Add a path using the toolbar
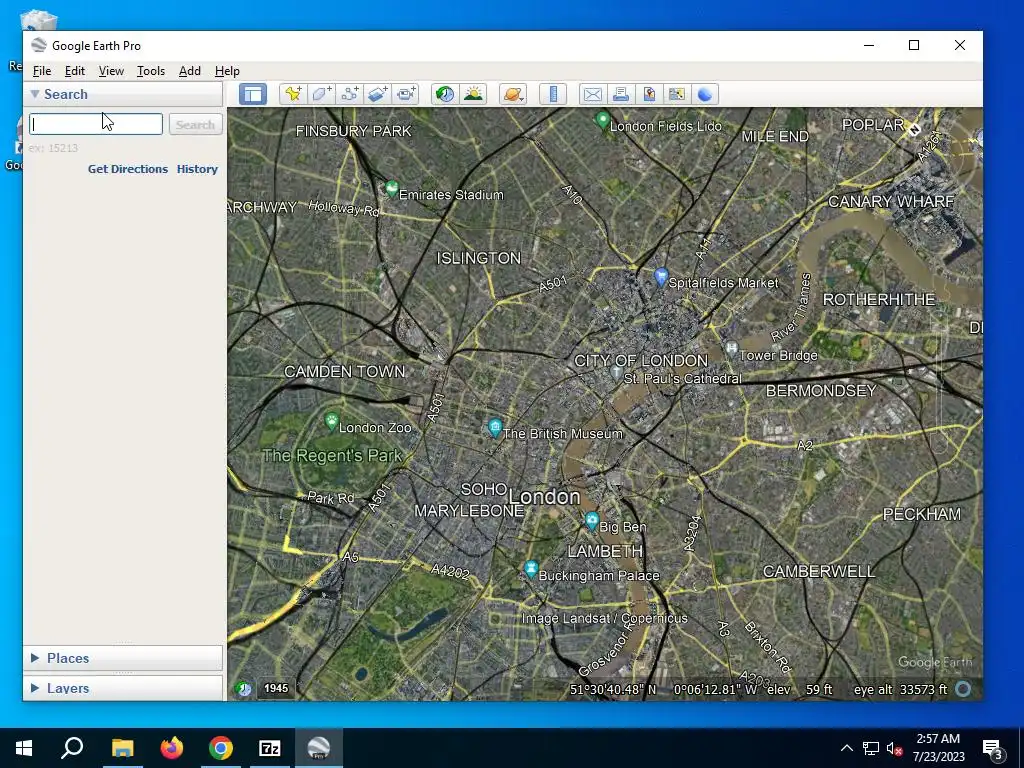The height and width of the screenshot is (768, 1024). pos(349,94)
